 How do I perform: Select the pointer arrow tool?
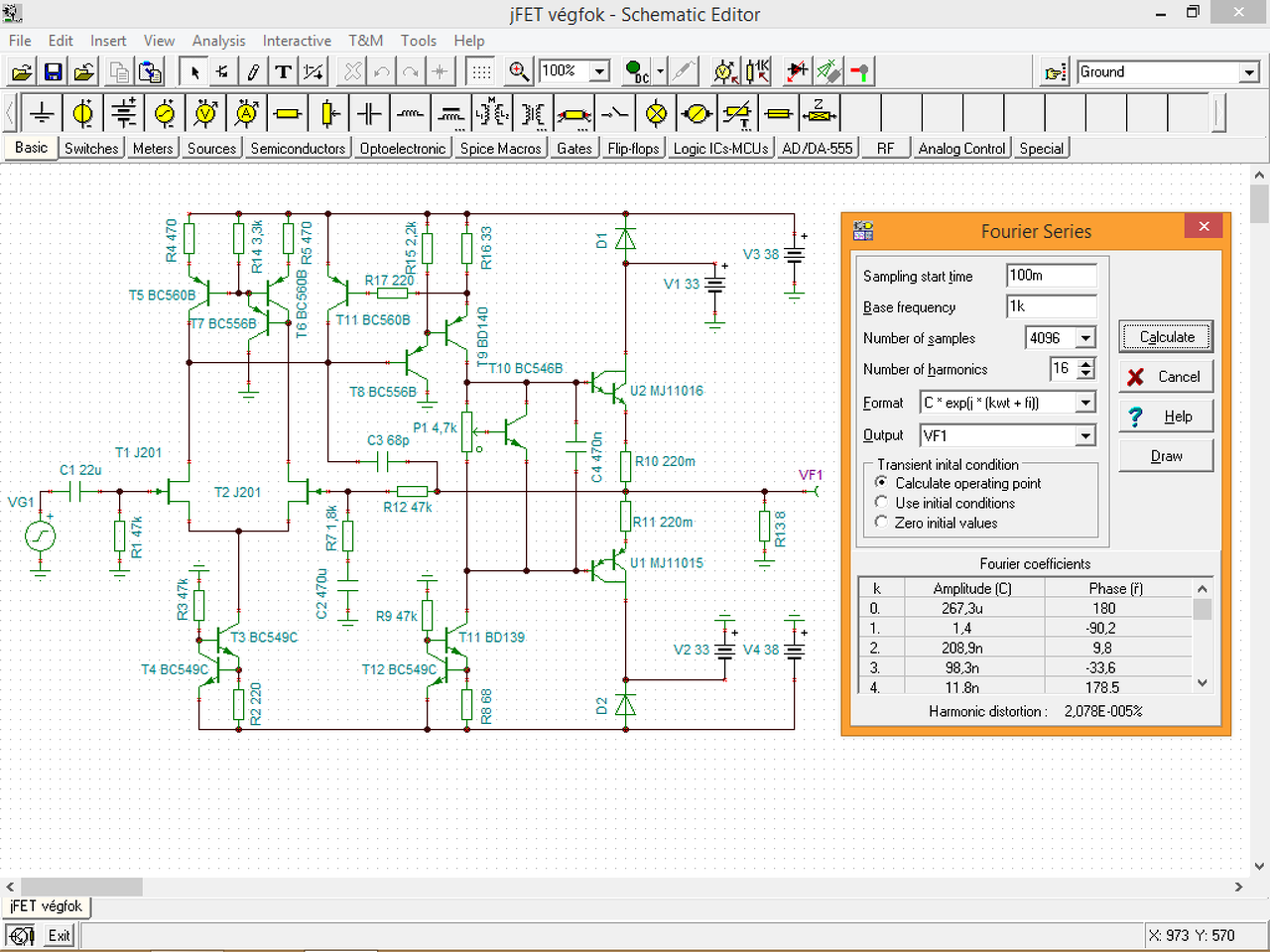194,71
